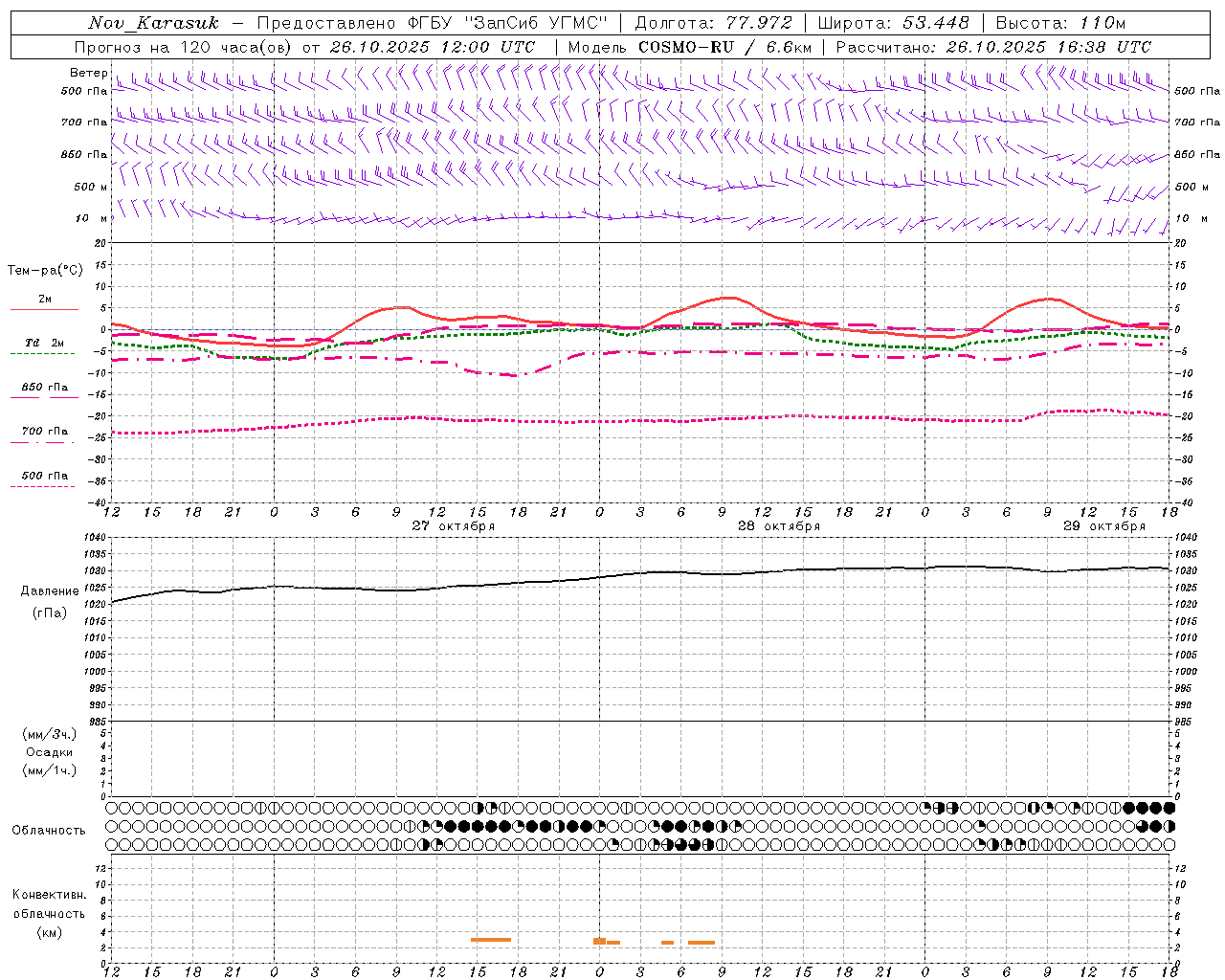Click the last orange convective bar on 28 October

(x=702, y=943)
